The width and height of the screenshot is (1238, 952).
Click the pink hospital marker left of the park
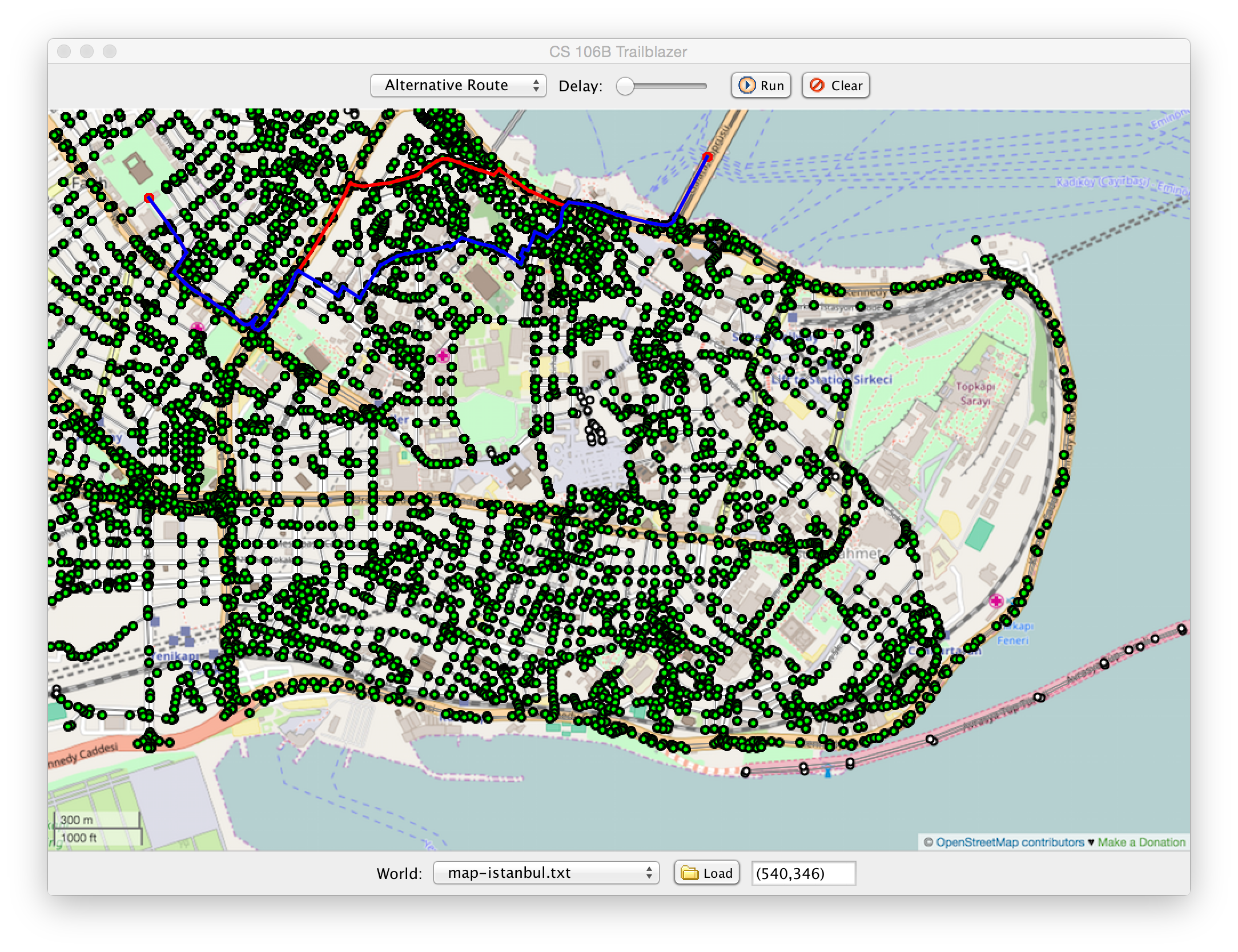pyautogui.click(x=198, y=327)
